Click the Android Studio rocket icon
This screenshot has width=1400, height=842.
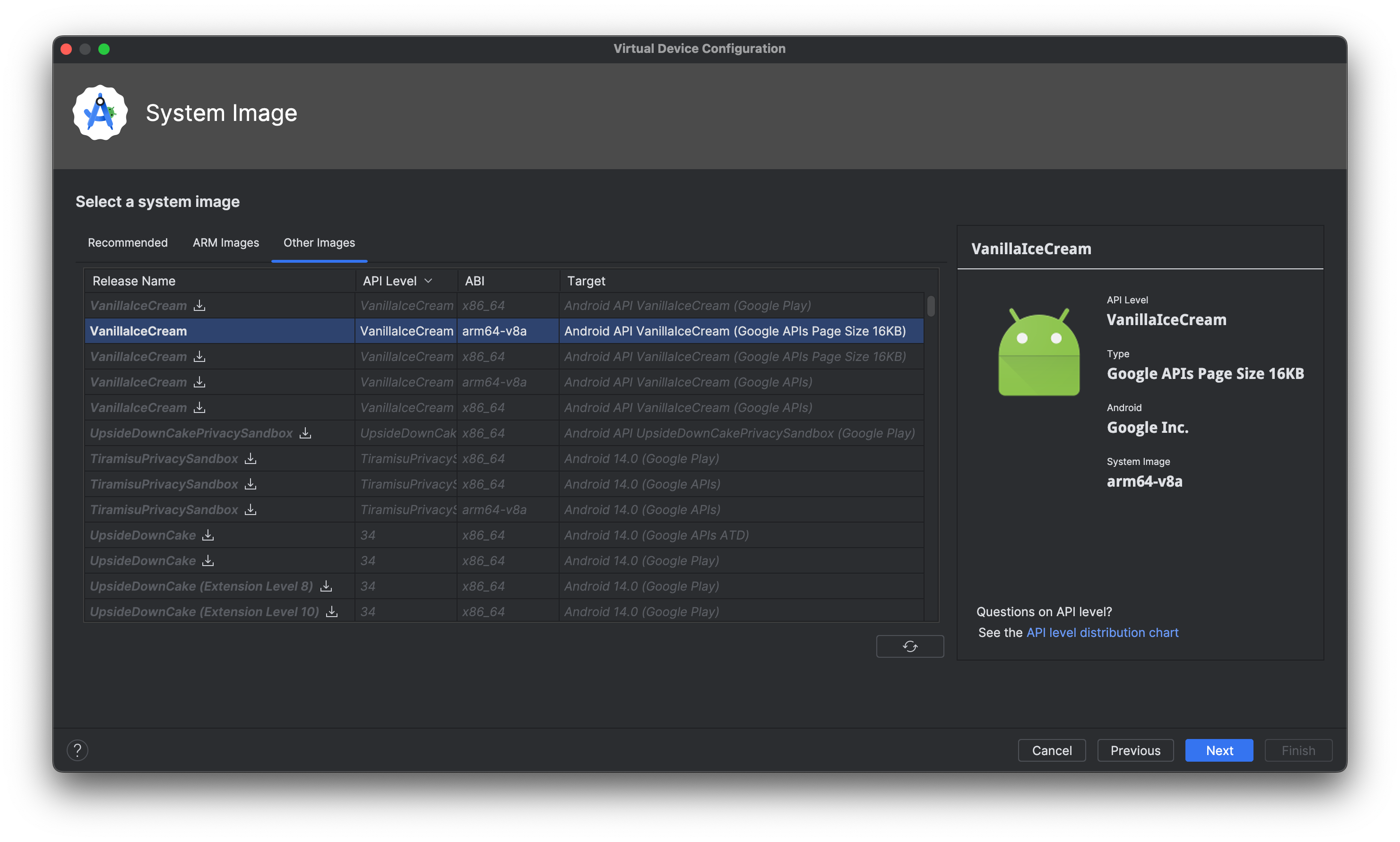click(100, 113)
